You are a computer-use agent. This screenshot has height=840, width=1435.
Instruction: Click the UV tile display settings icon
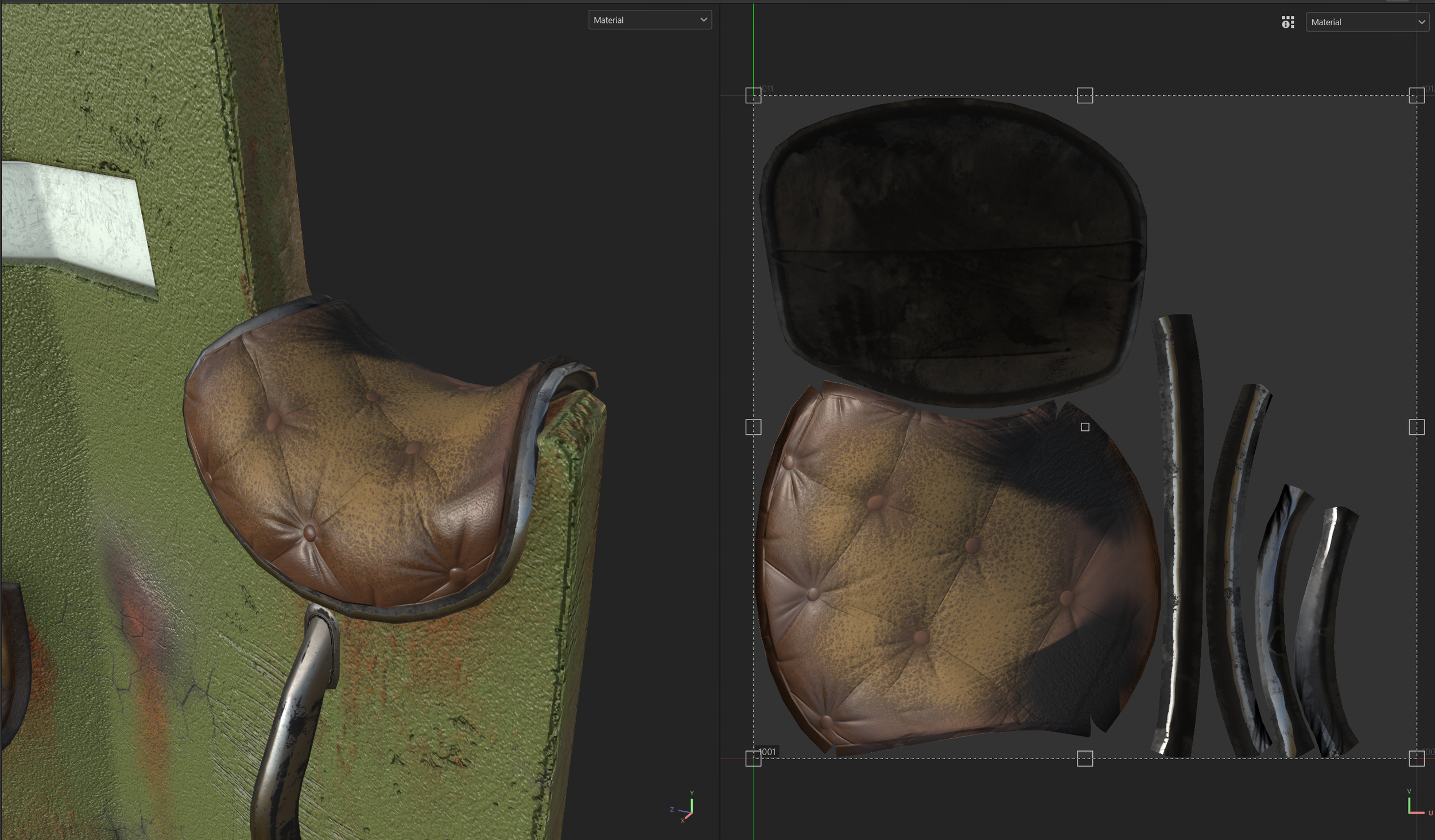pos(1288,22)
